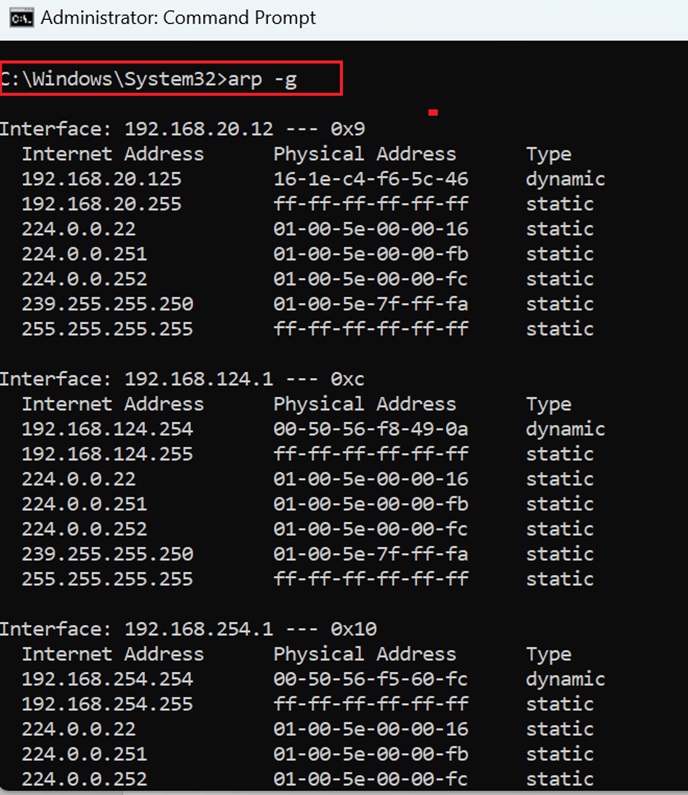Click IP address 192.168.124.255
Viewport: 688px width, 795px height.
[107, 454]
